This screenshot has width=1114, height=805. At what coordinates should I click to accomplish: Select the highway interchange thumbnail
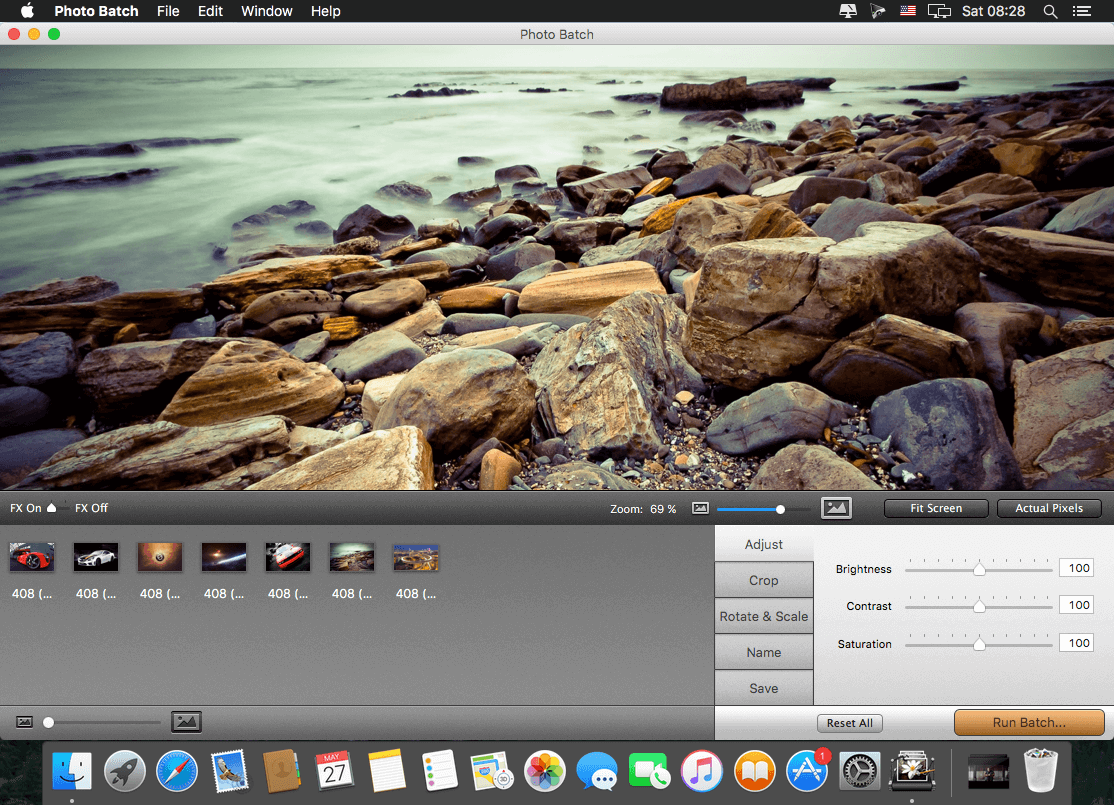[x=416, y=557]
